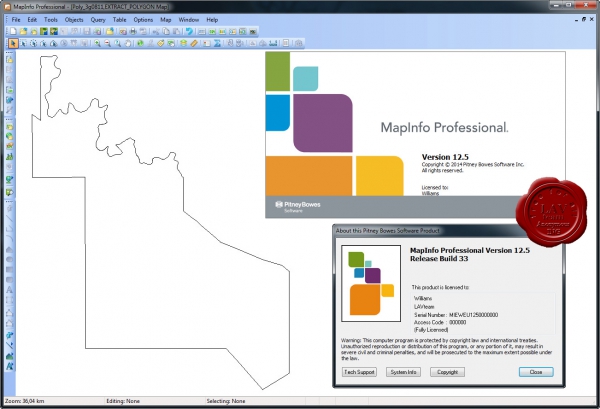Click the New Table icon in the toolbar
The width and height of the screenshot is (600, 409).
[13, 31]
